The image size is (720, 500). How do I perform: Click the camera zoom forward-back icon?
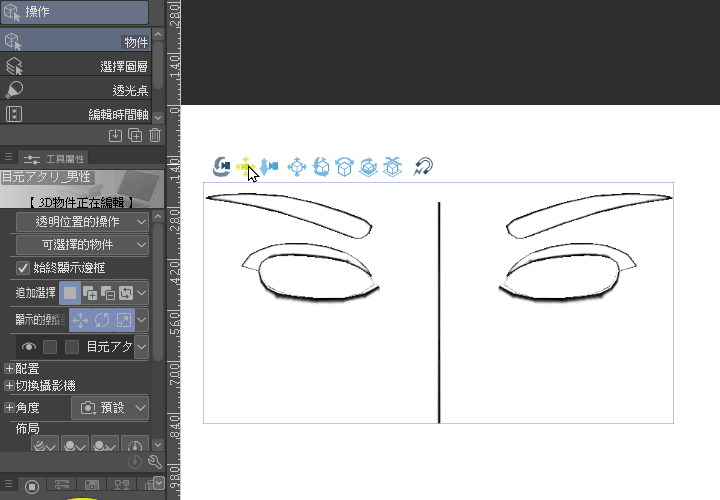pyautogui.click(x=269, y=166)
